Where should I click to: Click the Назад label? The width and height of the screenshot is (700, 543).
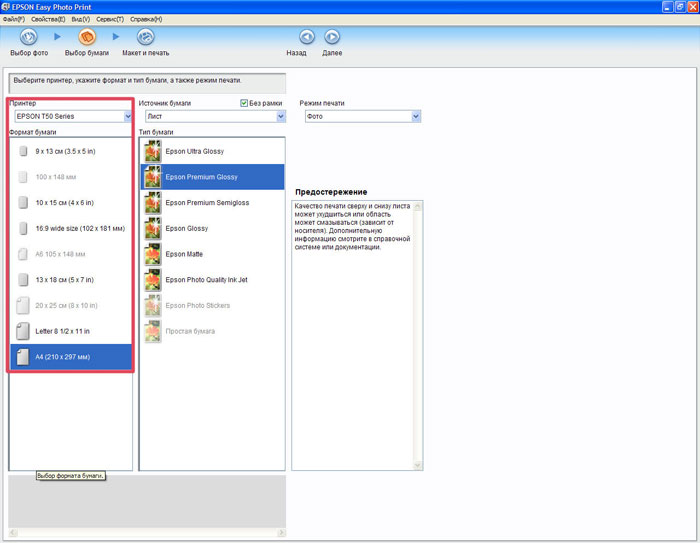click(296, 53)
